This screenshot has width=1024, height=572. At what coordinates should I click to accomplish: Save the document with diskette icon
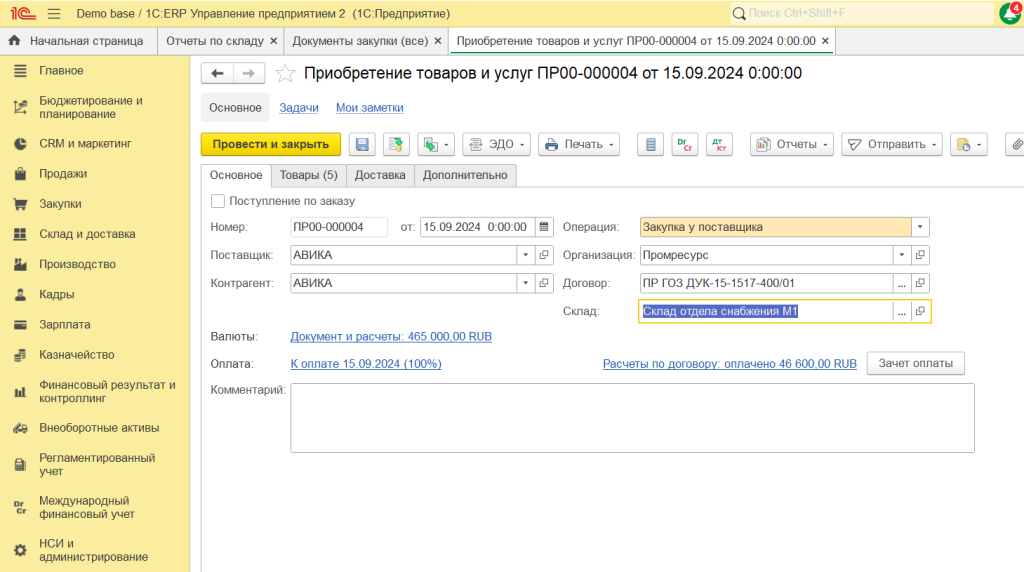click(x=362, y=144)
